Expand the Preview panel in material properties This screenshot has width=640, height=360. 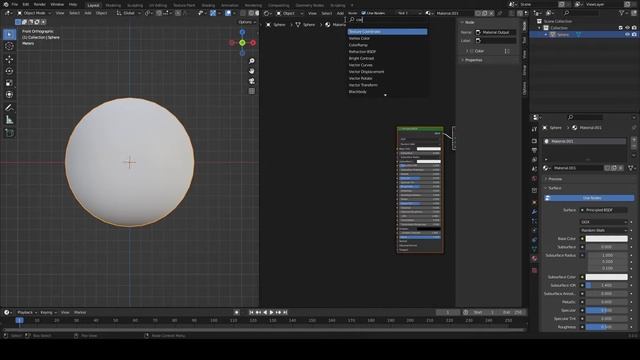point(554,179)
